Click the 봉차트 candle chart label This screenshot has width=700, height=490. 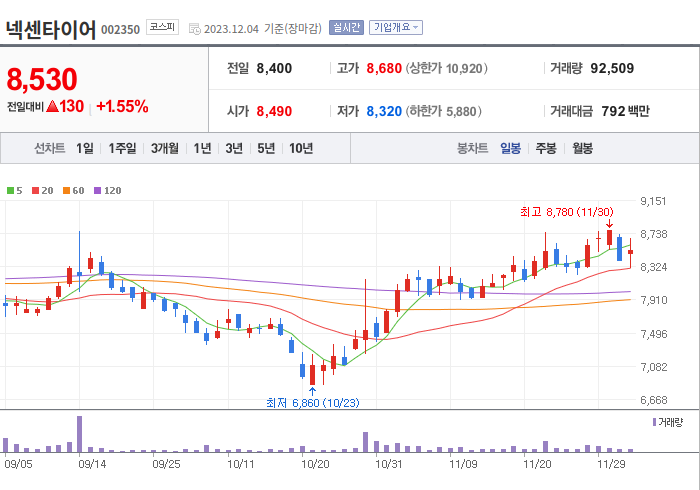pyautogui.click(x=472, y=148)
